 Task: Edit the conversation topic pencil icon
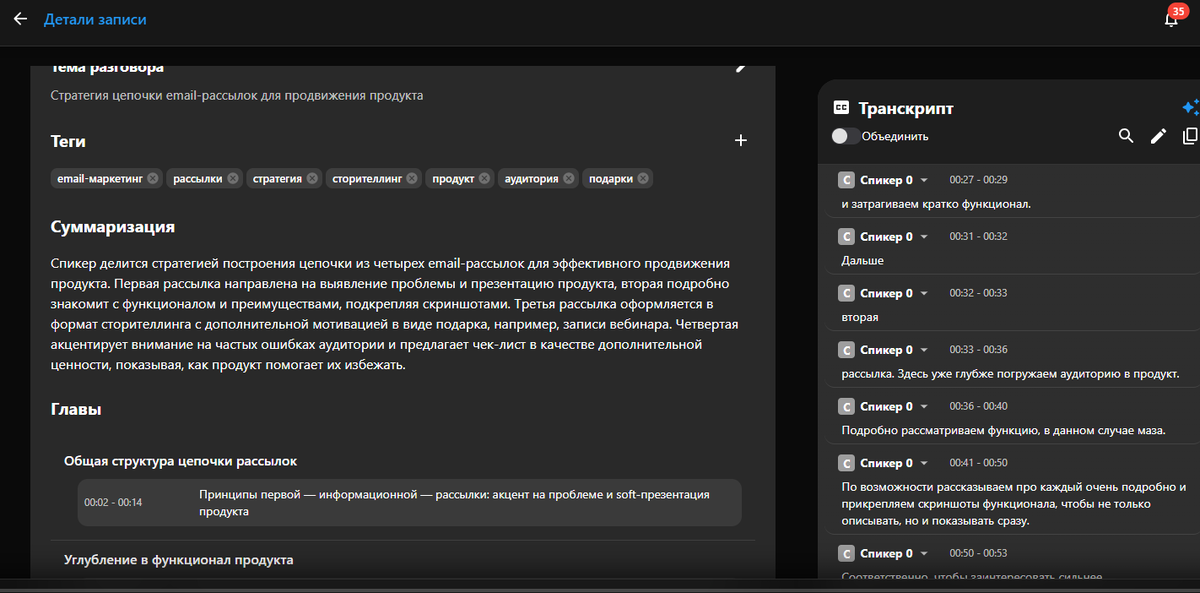741,68
